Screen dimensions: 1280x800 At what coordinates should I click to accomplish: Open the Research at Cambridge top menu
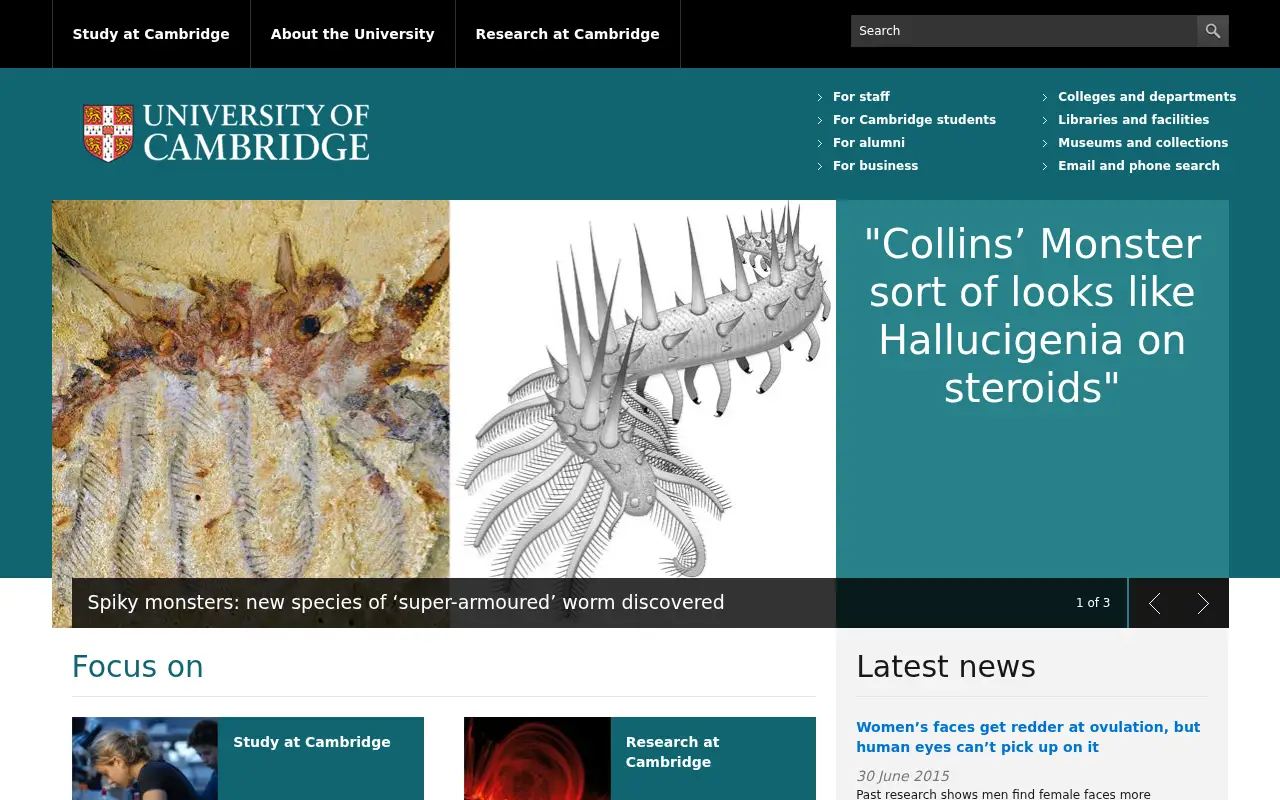(x=568, y=34)
